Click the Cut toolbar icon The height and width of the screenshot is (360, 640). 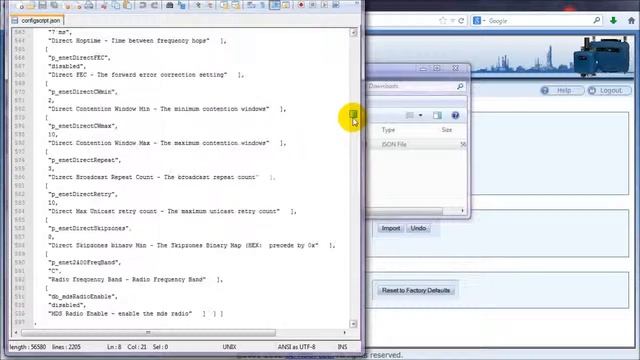(104, 5)
